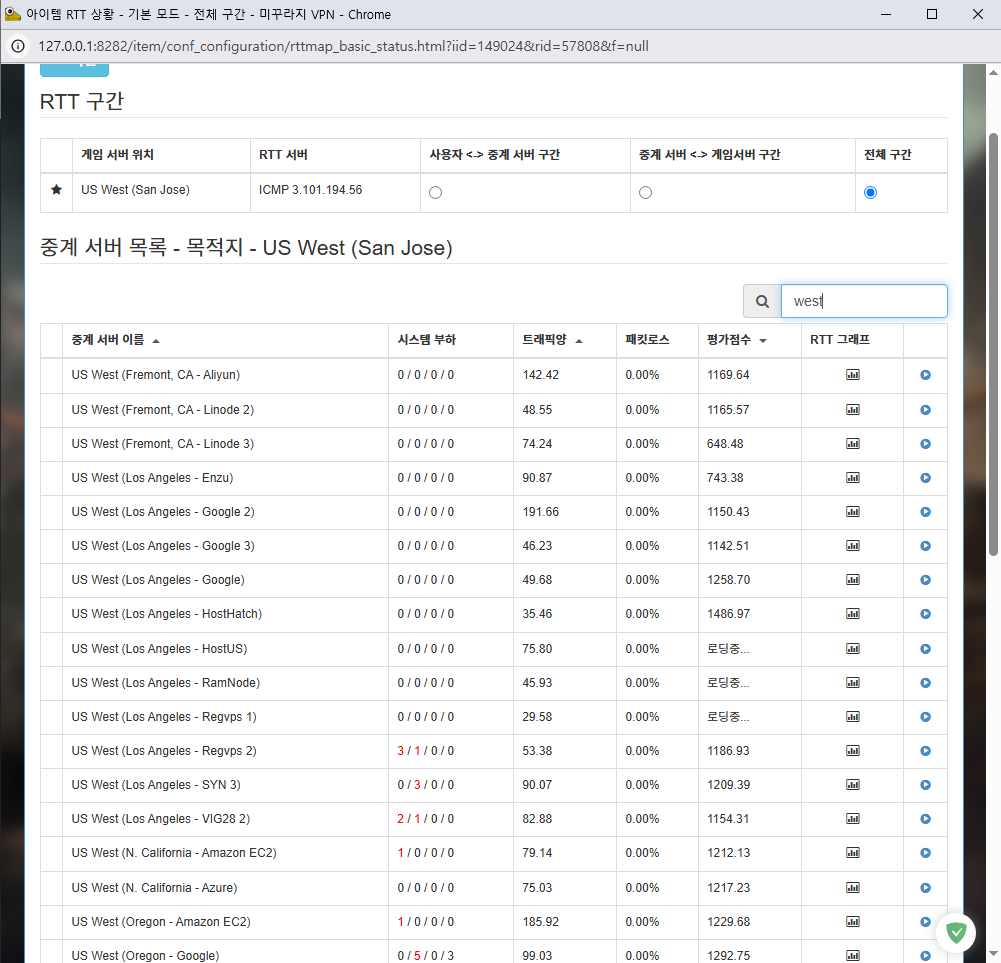1001x963 pixels.
Task: Click 'US West (Oregon - Amazon EC2)' row name
Action: click(x=161, y=921)
